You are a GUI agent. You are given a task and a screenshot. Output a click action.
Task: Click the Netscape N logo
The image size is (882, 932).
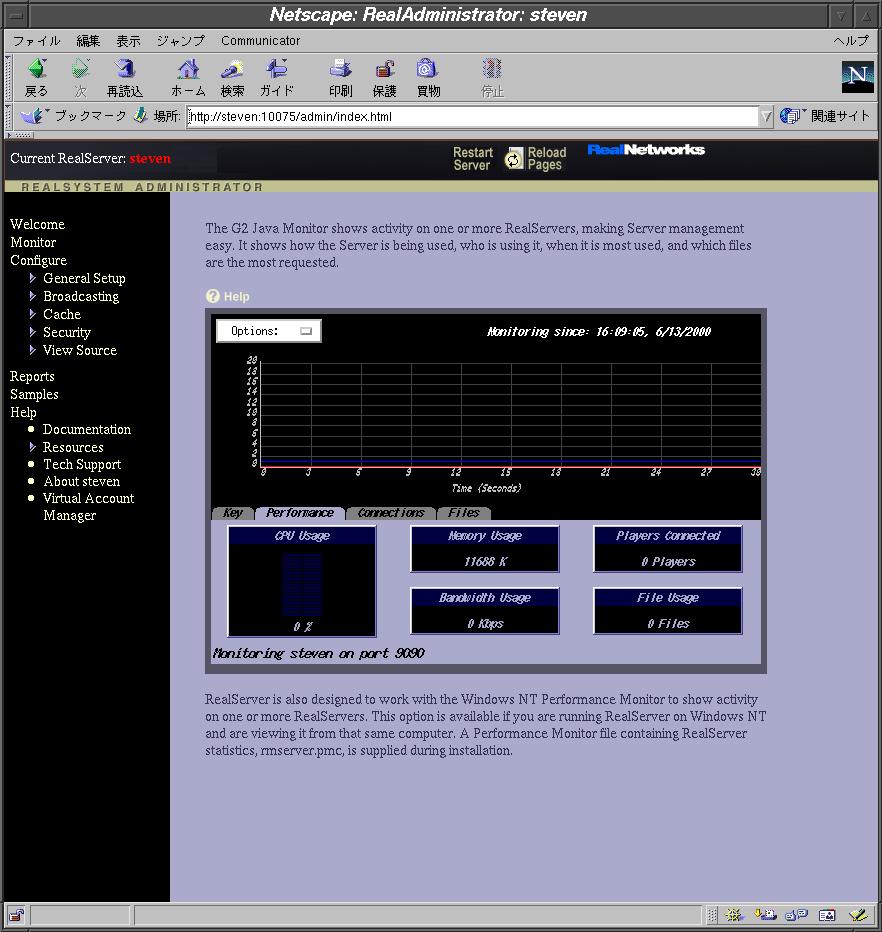pos(857,77)
